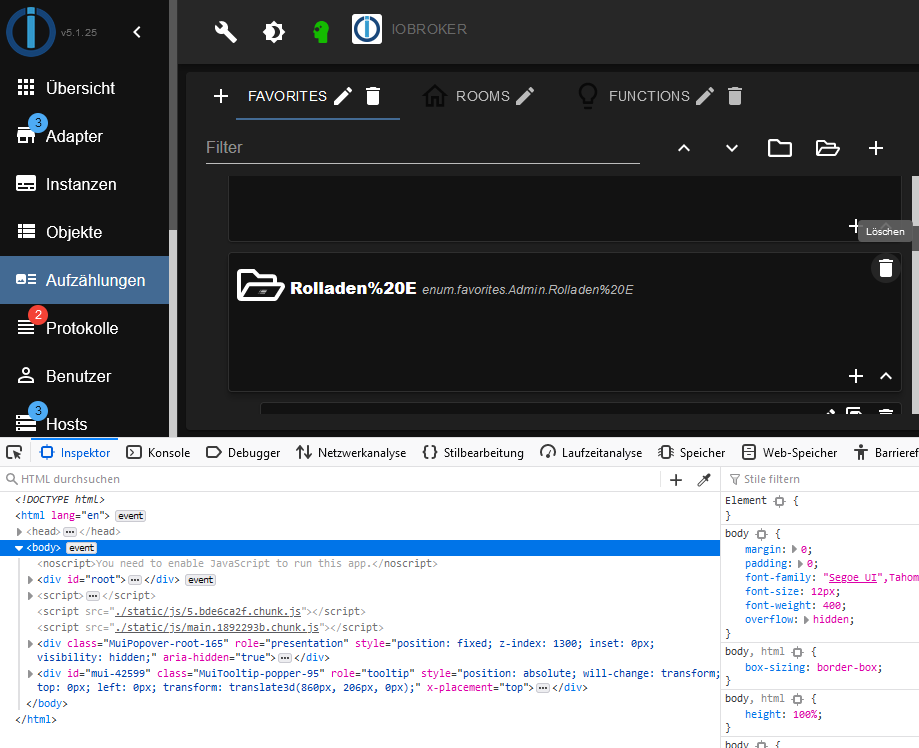This screenshot has width=919, height=748.
Task: Create new node with plus in inspector
Action: click(x=676, y=480)
